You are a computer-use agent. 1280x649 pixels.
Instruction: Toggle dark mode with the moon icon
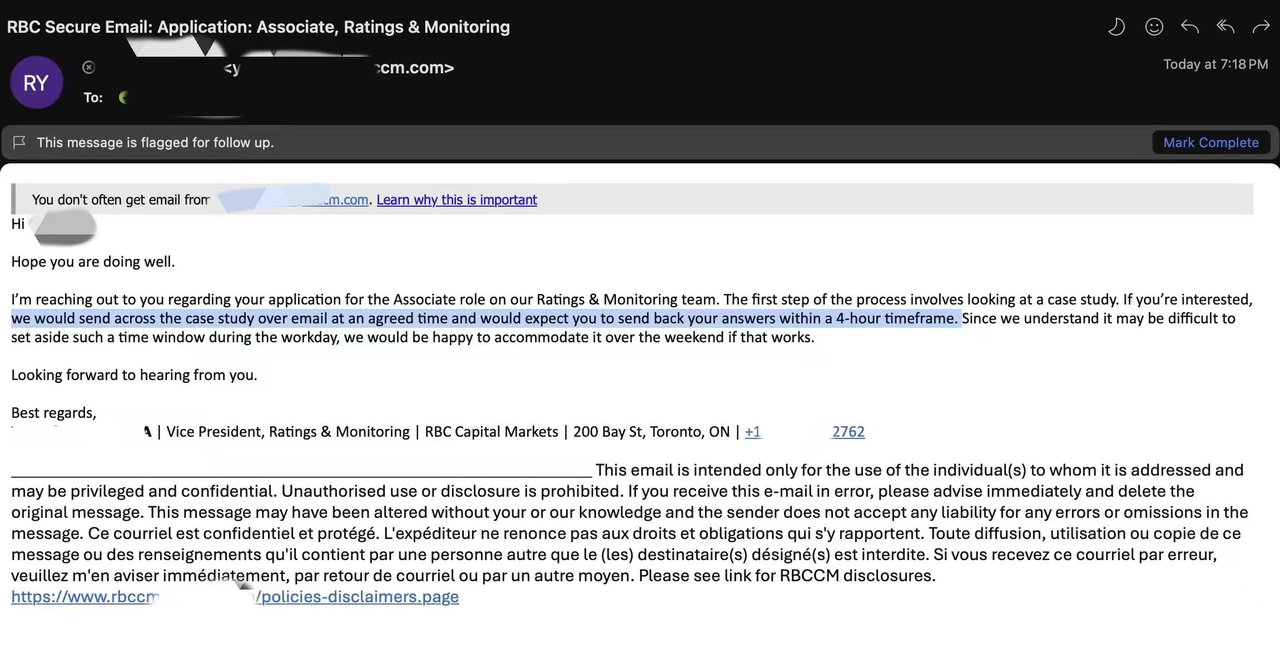tap(1116, 27)
